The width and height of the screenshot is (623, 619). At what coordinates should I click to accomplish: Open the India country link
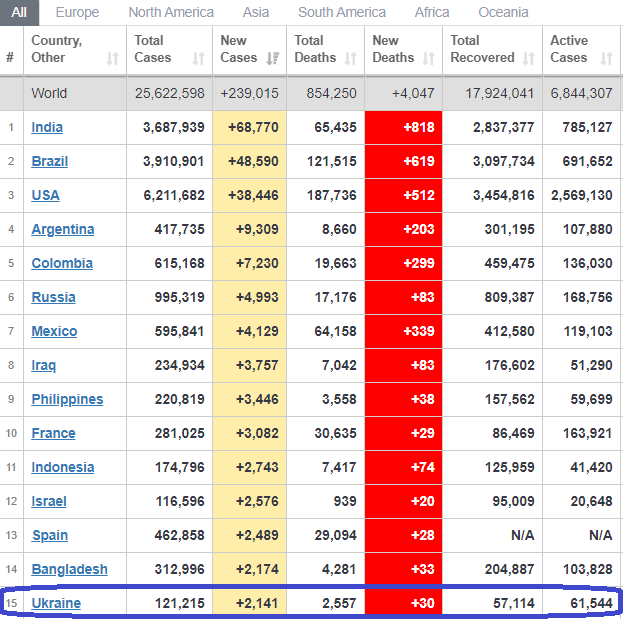(x=46, y=127)
